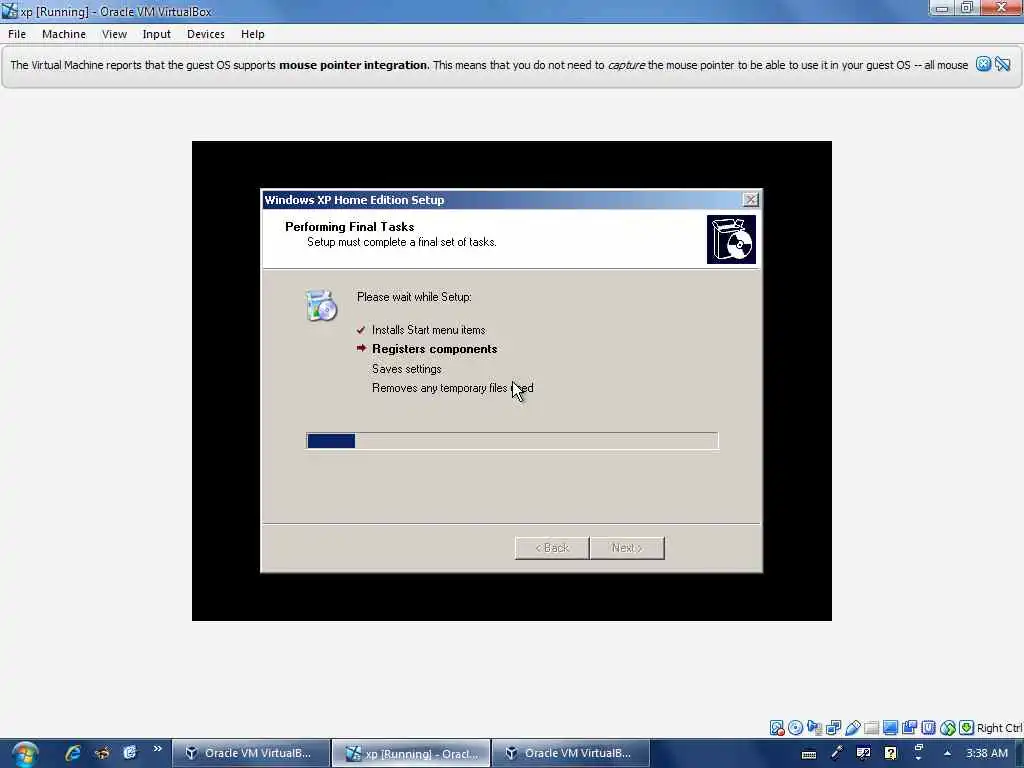Click the setup box CD icon in header
Screen dimensions: 1024x768
[x=731, y=240]
